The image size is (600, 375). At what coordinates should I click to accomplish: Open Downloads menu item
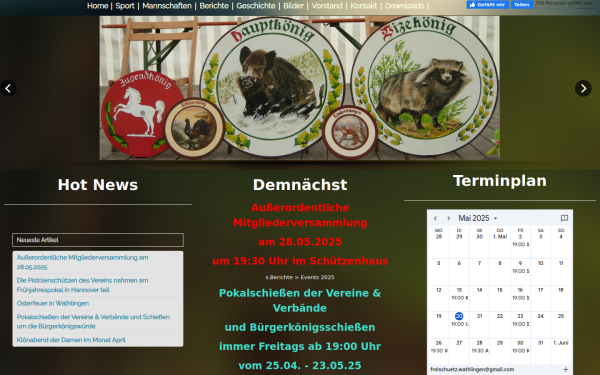coord(404,6)
